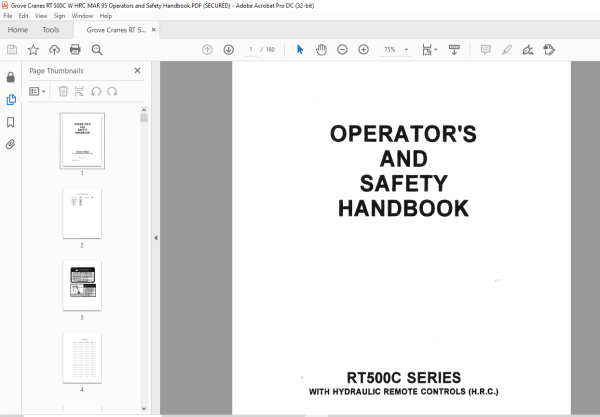Add a comment sticky note icon
The width and height of the screenshot is (600, 417).
(x=486, y=50)
